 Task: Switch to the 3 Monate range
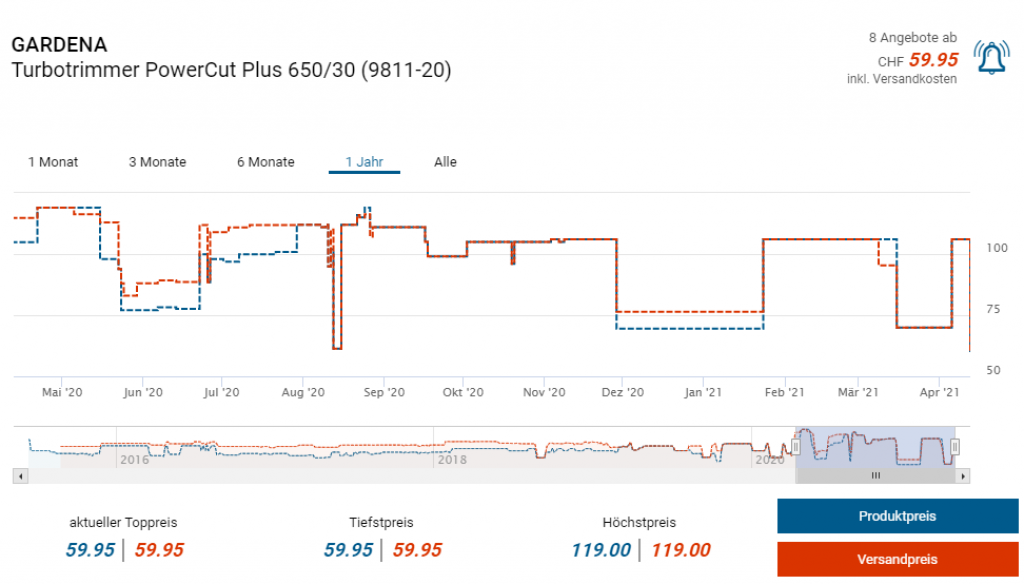click(157, 162)
